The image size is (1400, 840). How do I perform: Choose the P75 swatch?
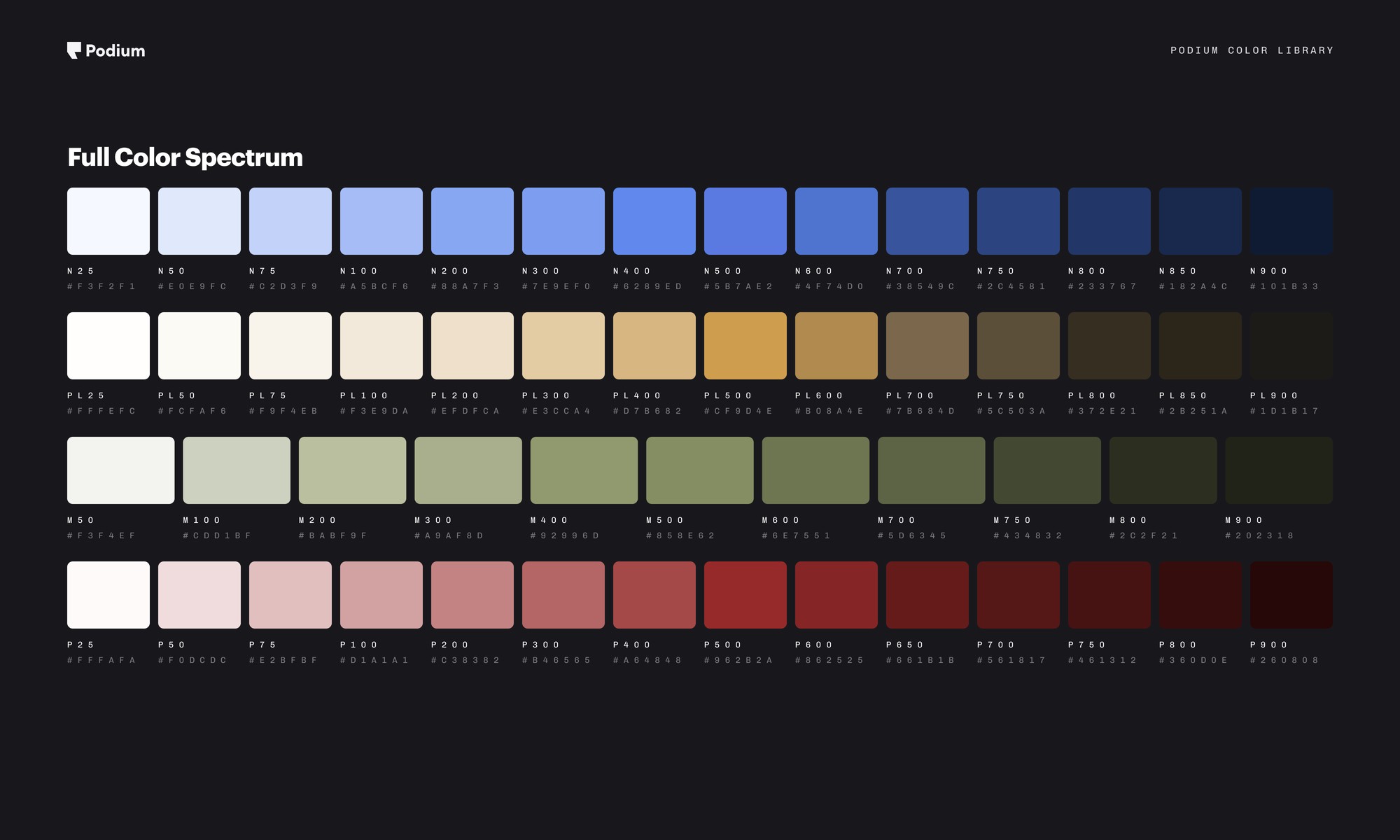pos(290,595)
